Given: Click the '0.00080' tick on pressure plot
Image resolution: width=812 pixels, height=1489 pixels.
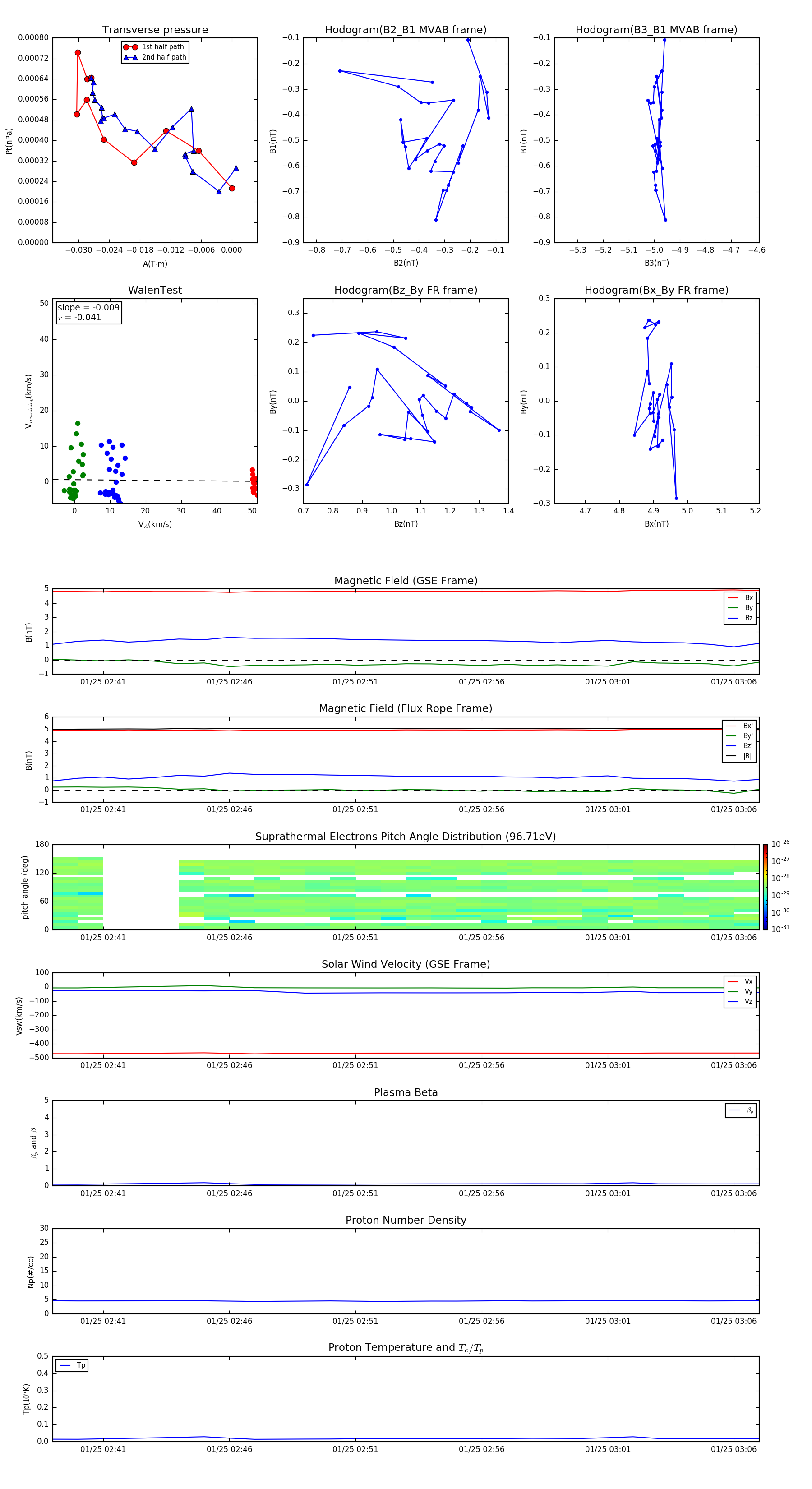Looking at the screenshot, I should coord(33,37).
